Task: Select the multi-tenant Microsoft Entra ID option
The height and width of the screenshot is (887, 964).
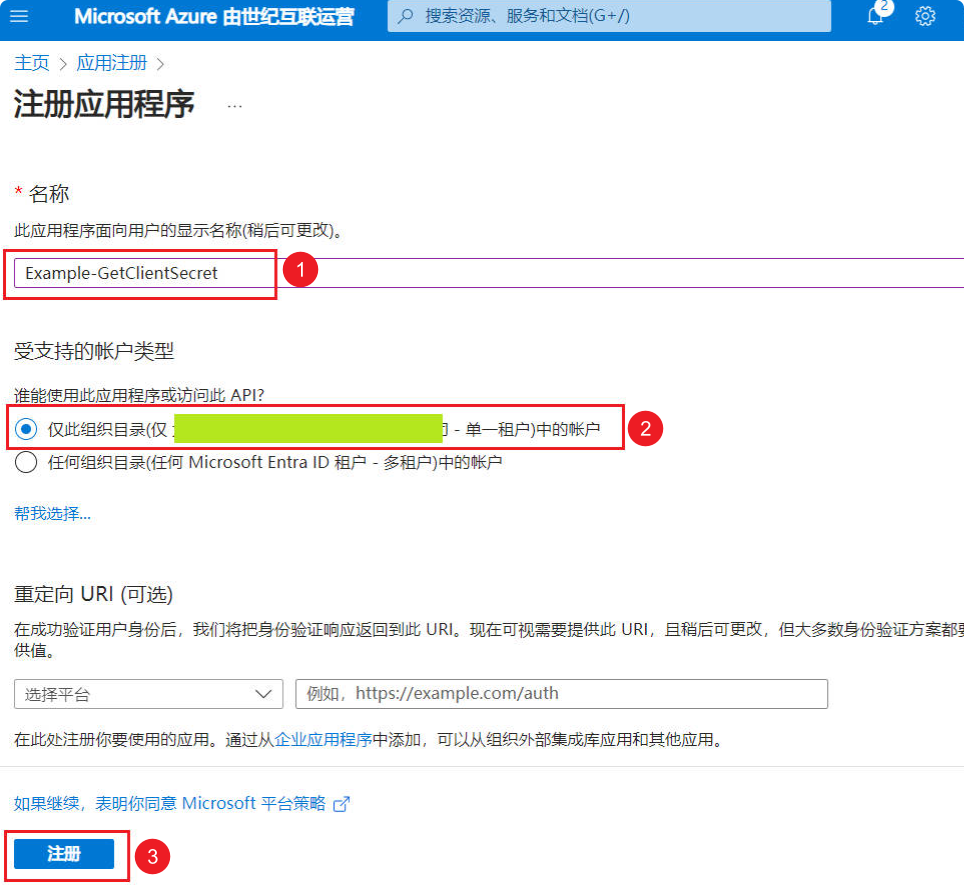Action: pos(26,462)
